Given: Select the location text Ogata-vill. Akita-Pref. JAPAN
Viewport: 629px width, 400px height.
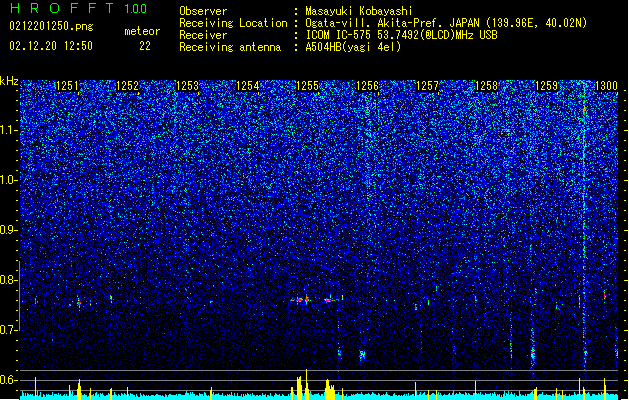Looking at the screenshot, I should [x=392, y=23].
